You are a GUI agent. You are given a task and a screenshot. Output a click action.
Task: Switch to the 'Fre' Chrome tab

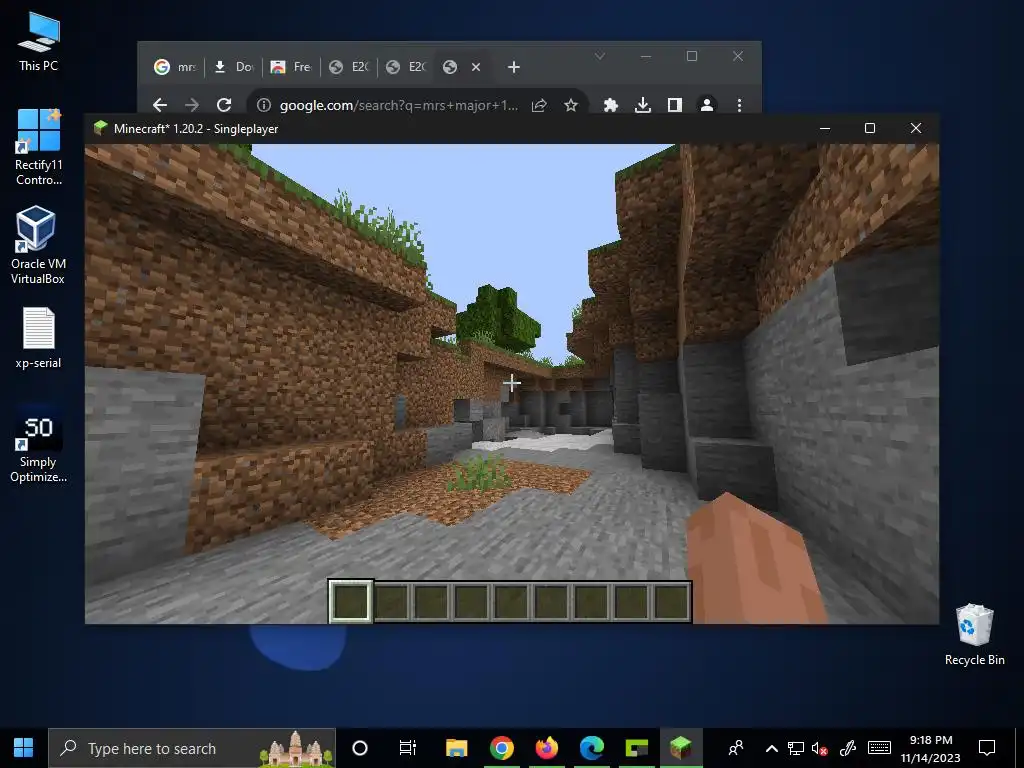[291, 67]
